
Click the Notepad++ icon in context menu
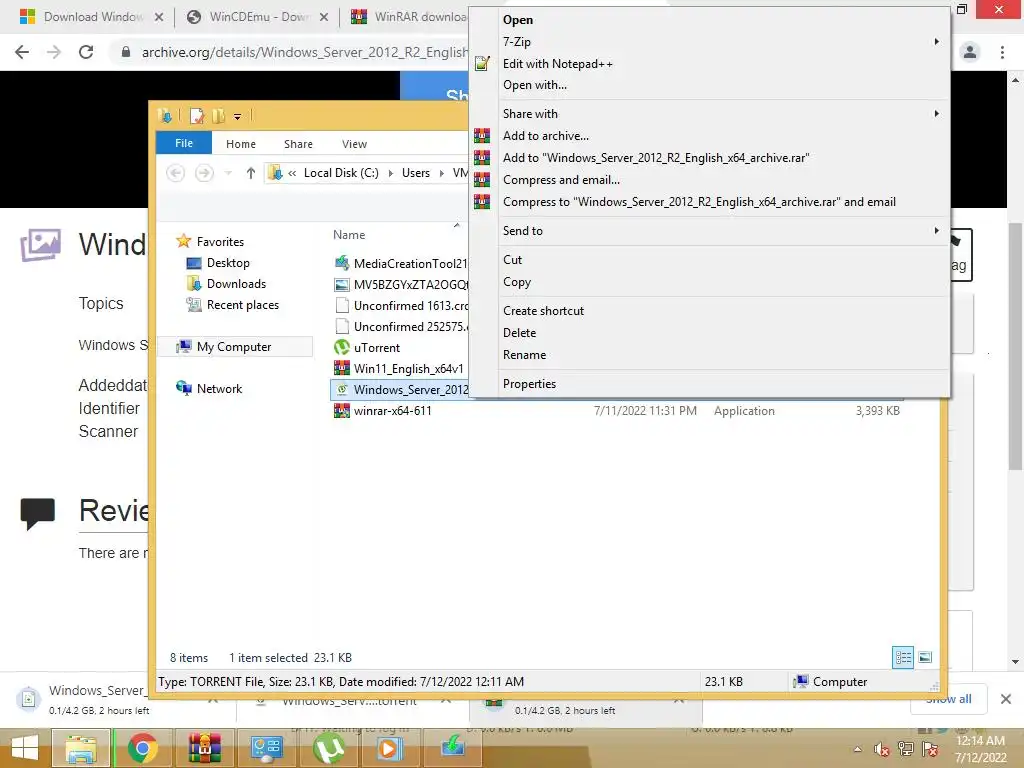(x=482, y=63)
